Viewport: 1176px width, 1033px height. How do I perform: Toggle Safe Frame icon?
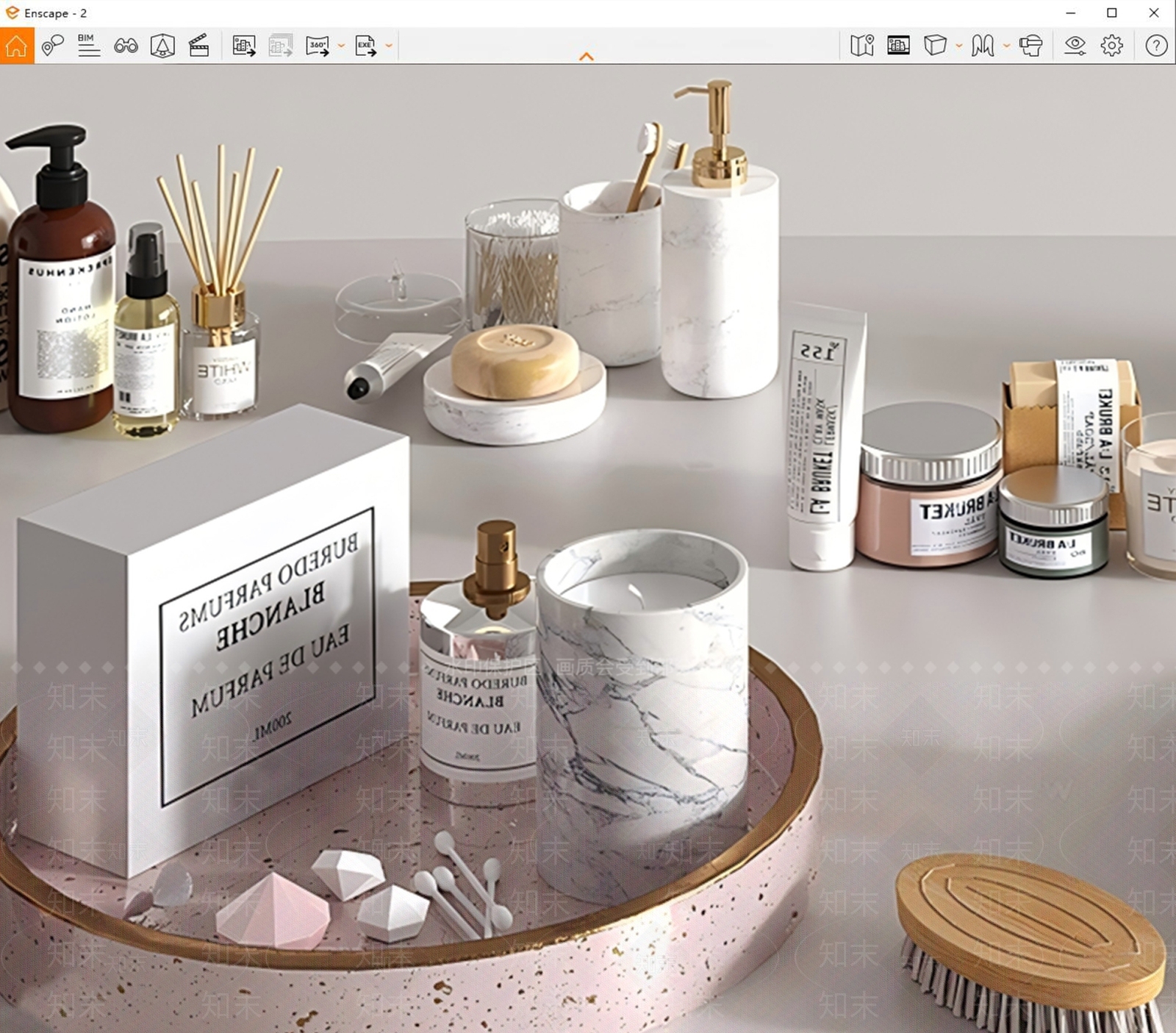pyautogui.click(x=898, y=46)
